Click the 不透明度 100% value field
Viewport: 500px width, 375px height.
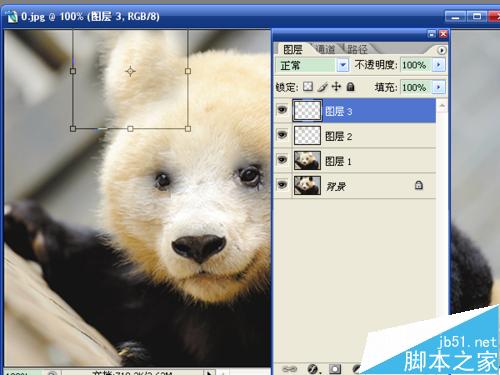415,65
